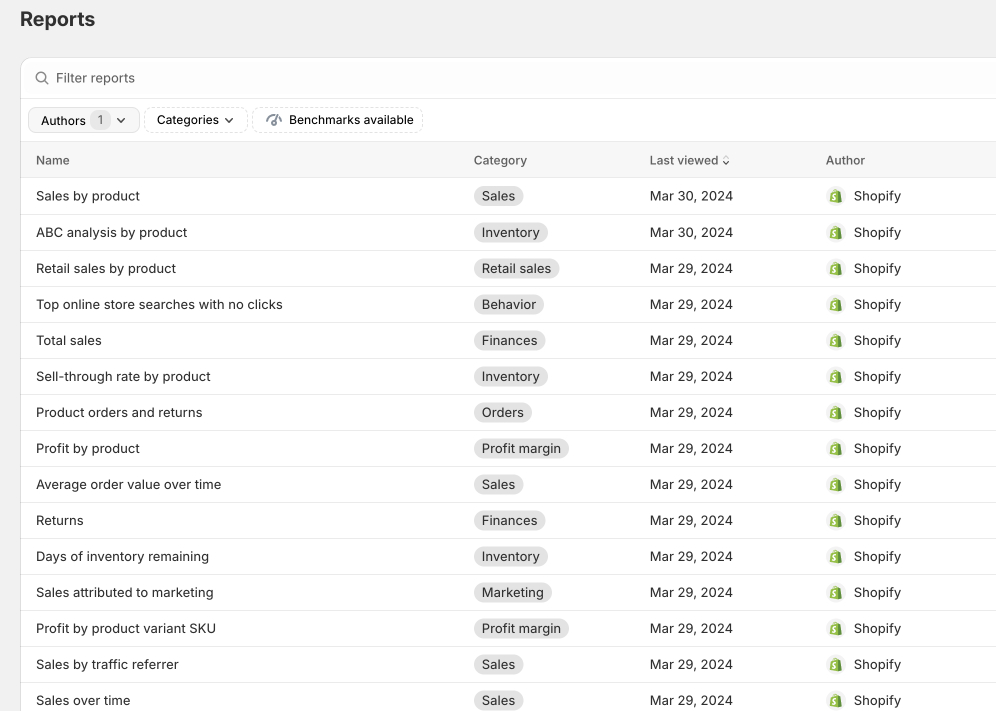996x711 pixels.
Task: Click Shopify author text in Returns row
Action: [x=877, y=521]
